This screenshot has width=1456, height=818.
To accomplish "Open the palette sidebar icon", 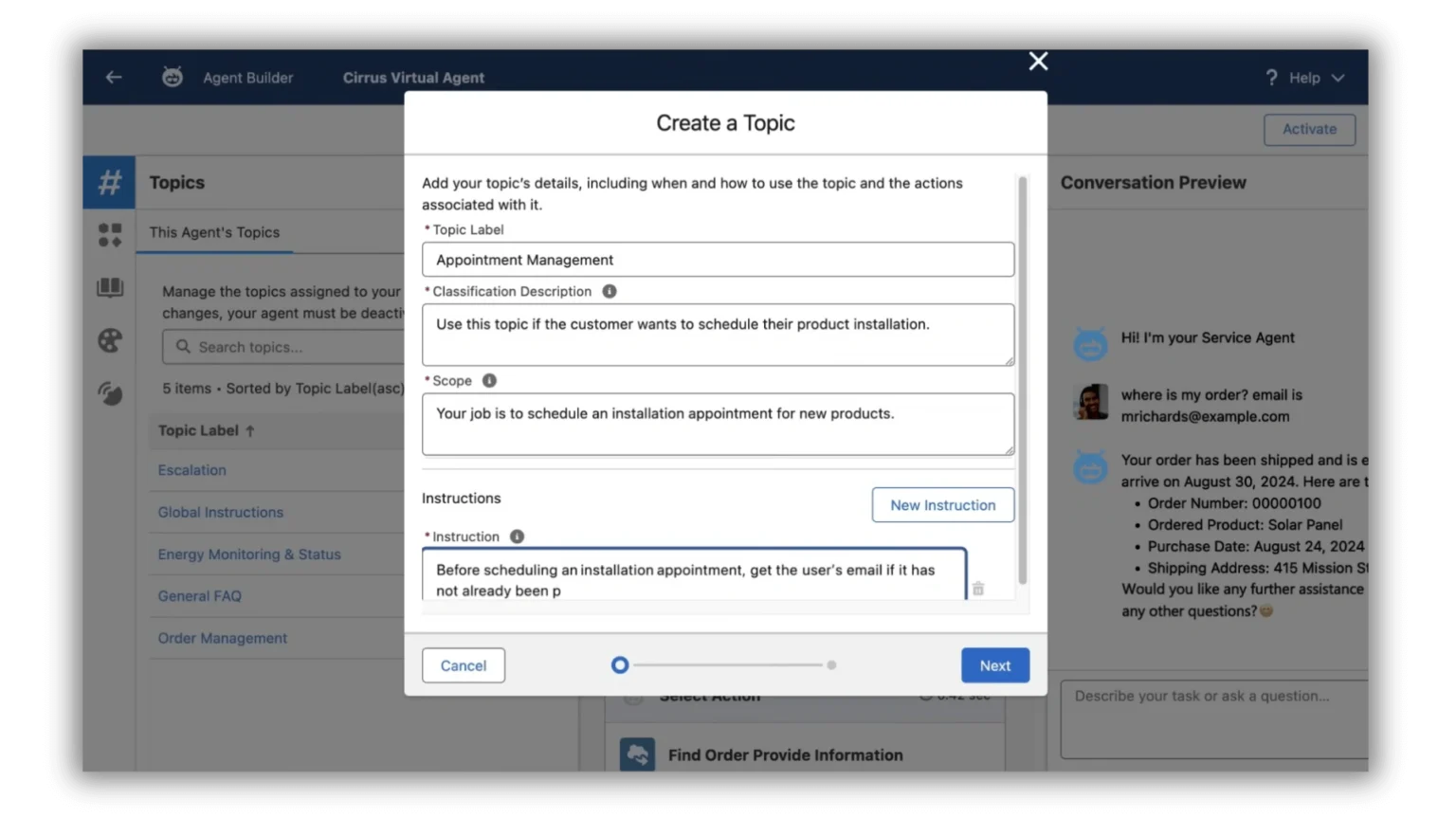I will click(x=110, y=340).
